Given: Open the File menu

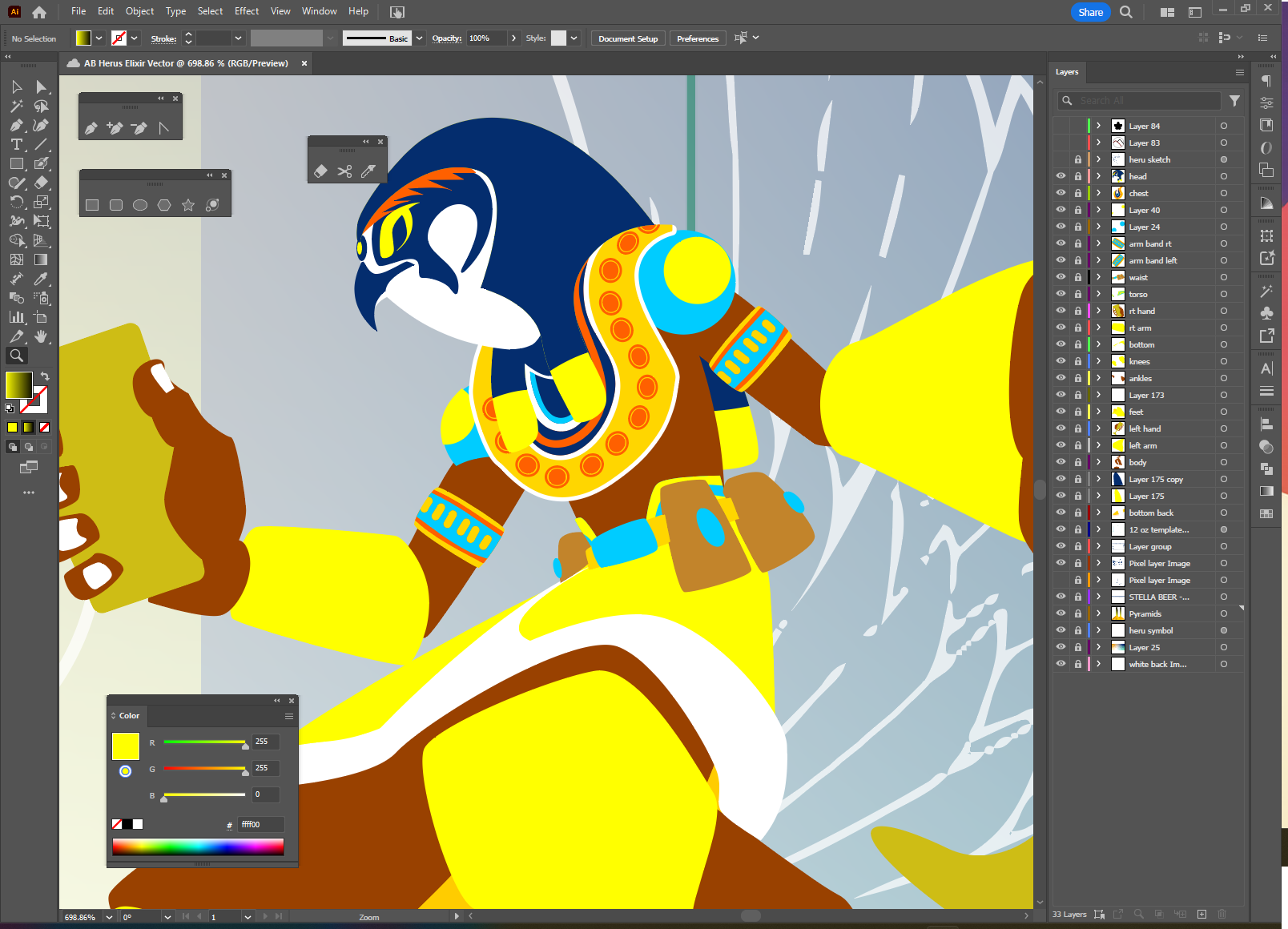Looking at the screenshot, I should click(x=78, y=11).
